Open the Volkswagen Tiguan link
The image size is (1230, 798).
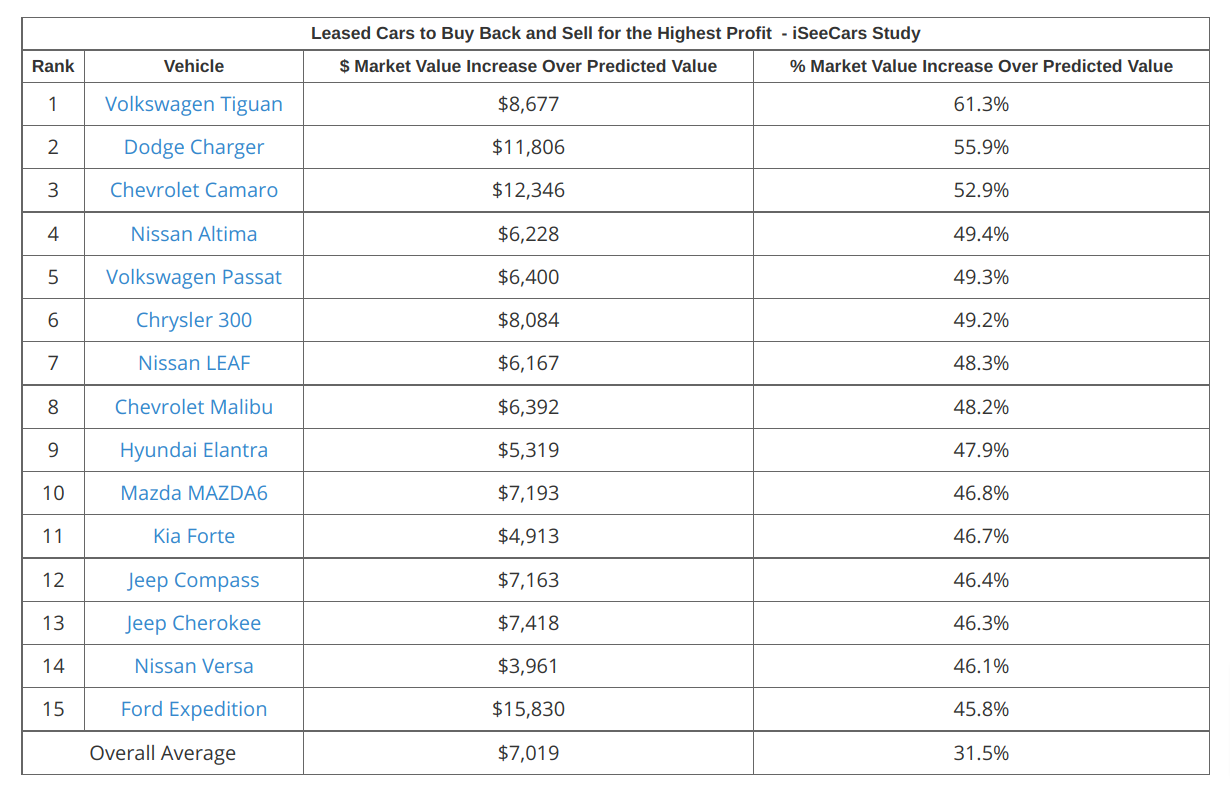pos(194,104)
